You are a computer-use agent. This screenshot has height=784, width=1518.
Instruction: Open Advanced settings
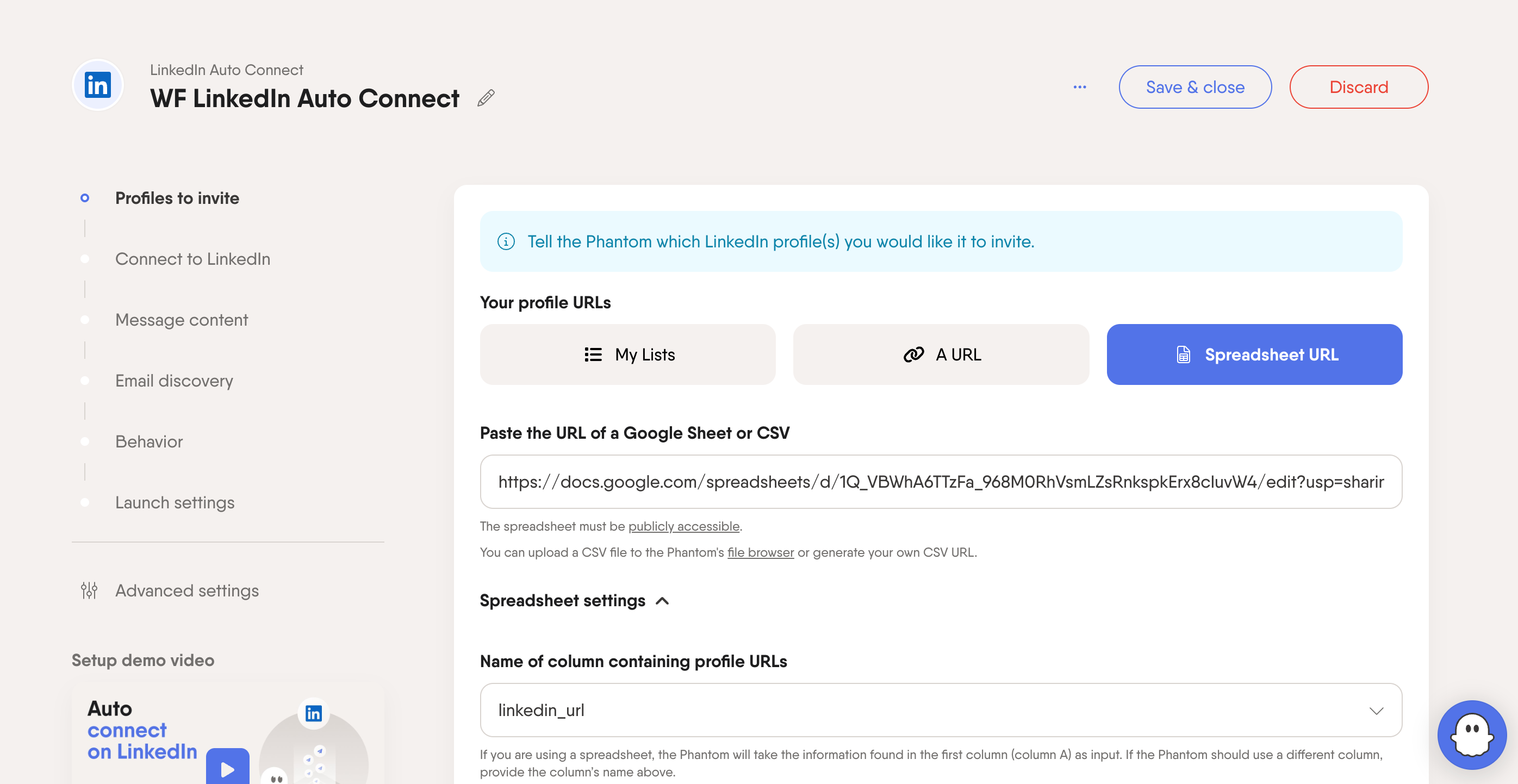click(187, 590)
